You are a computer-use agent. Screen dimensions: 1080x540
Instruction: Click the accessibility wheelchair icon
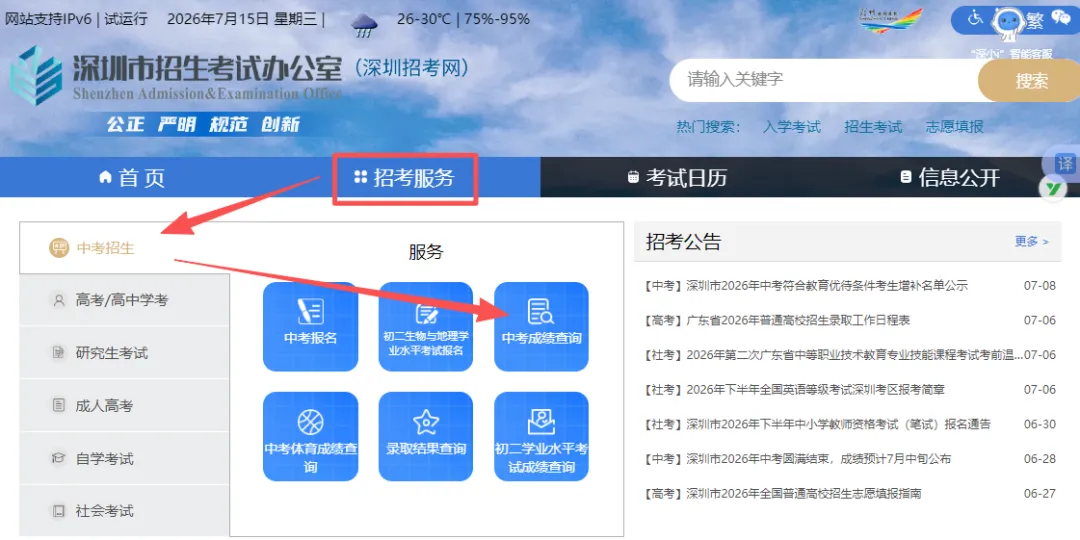[975, 19]
